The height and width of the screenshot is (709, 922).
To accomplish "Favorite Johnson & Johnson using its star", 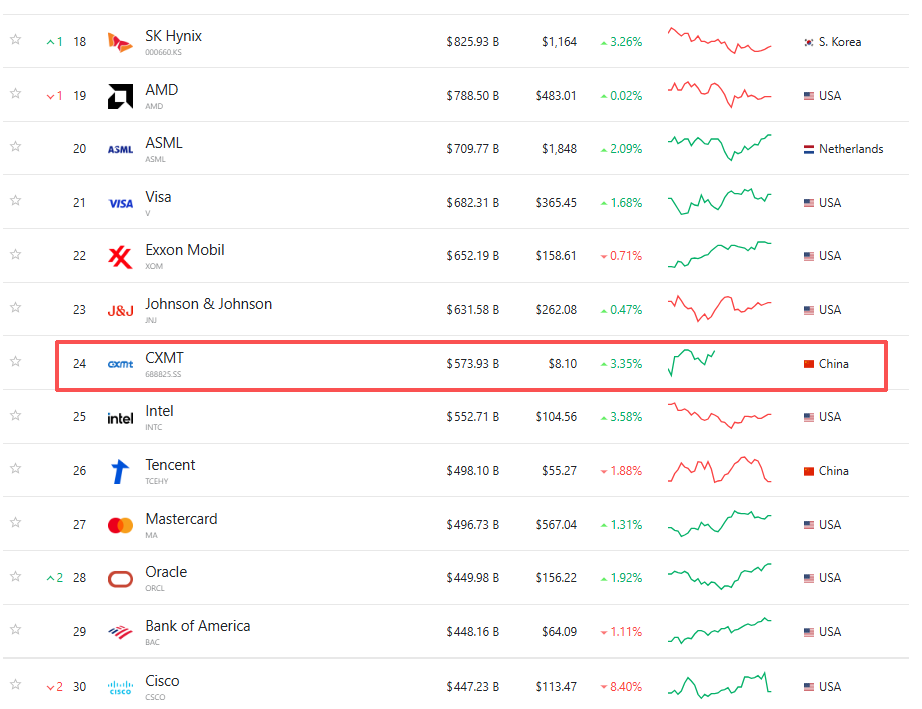I will point(16,307).
